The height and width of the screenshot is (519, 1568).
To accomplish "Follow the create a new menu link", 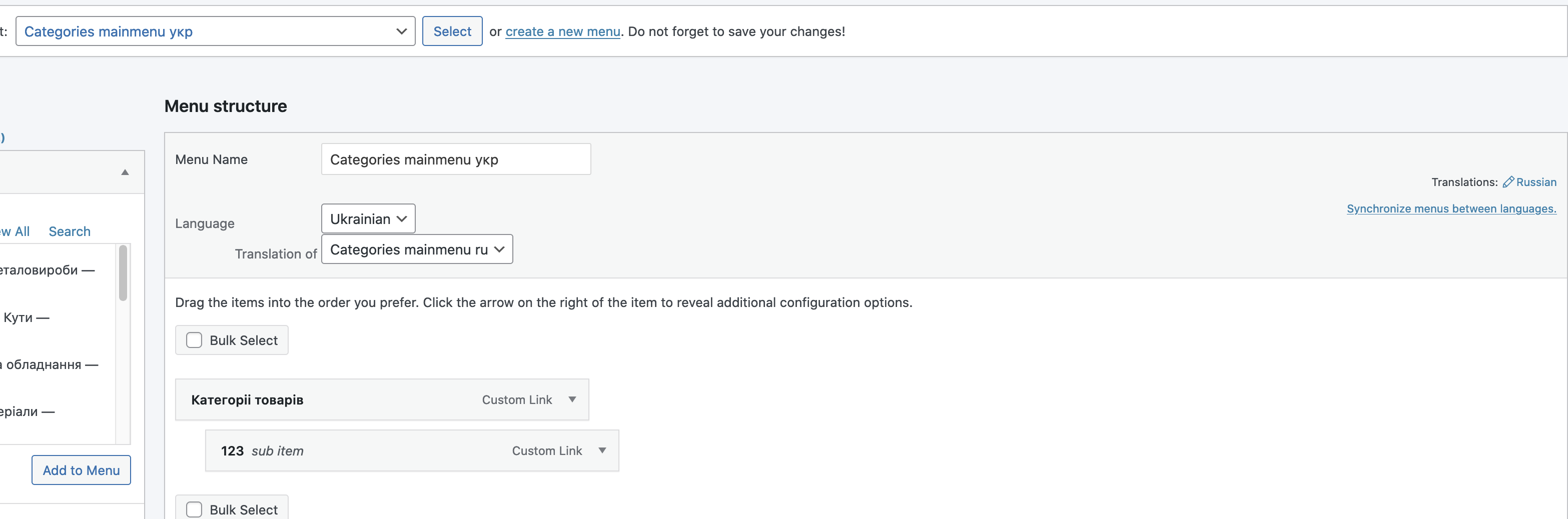I will point(562,31).
